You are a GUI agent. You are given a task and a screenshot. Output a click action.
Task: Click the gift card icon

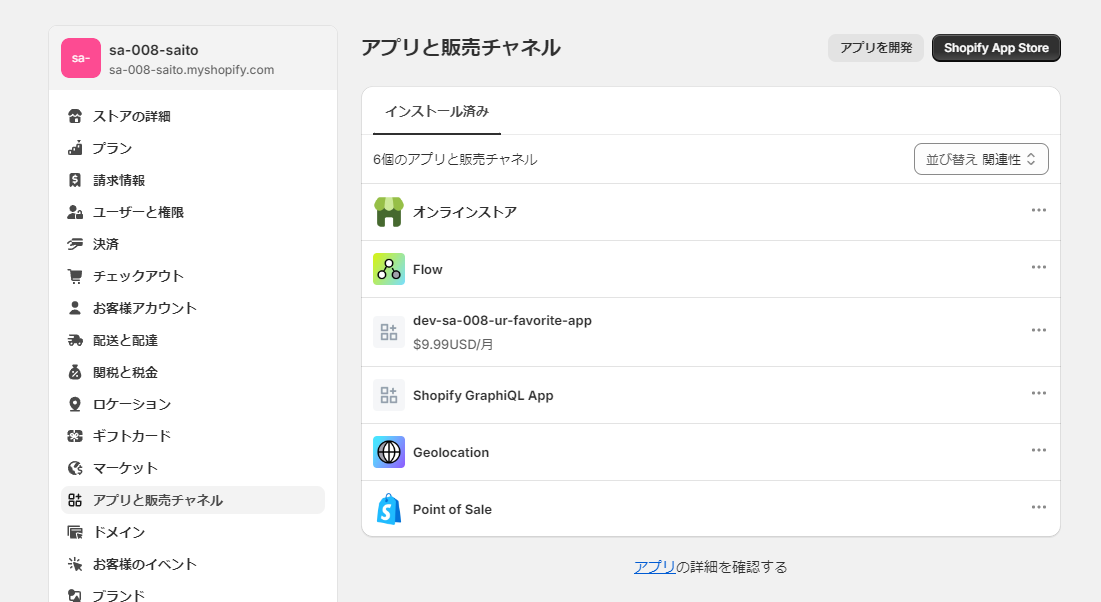75,436
